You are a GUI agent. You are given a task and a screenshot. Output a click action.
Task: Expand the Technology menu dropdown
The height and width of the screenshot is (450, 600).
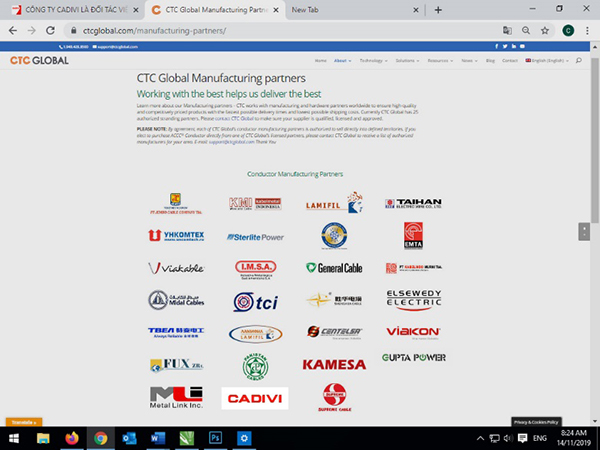click(x=373, y=60)
